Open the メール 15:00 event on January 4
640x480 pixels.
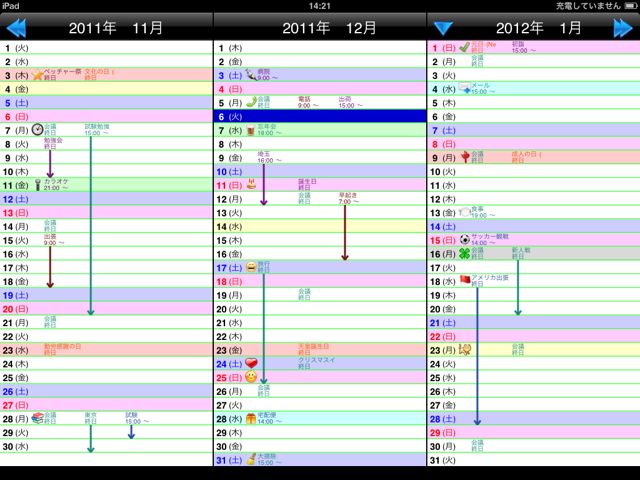[x=483, y=88]
